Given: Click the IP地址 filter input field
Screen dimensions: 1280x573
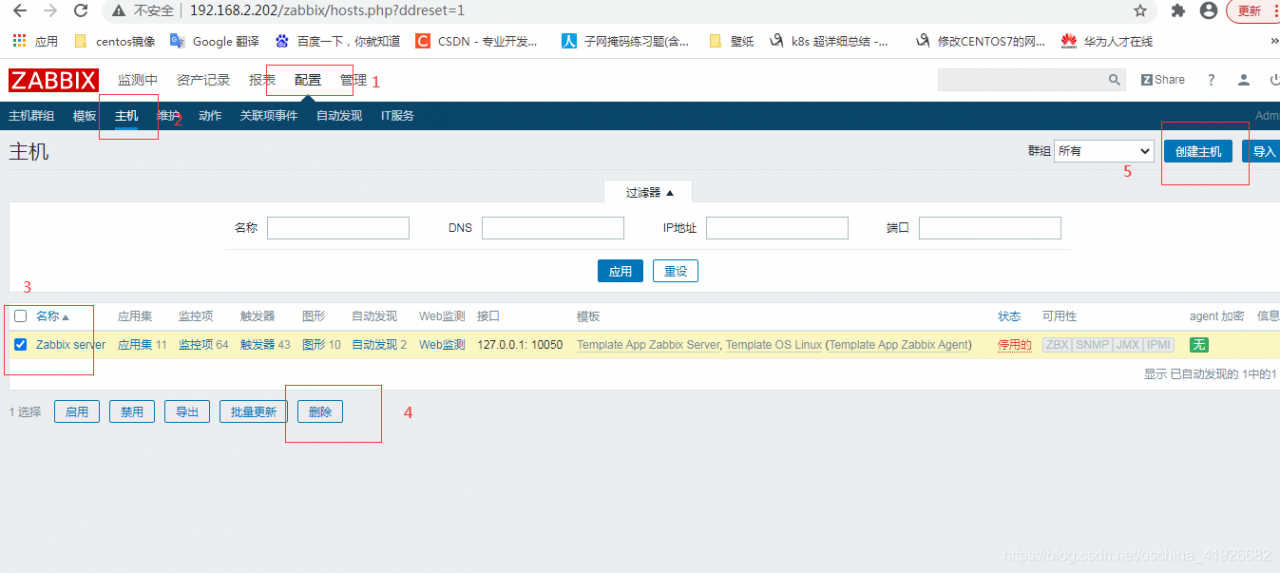Looking at the screenshot, I should click(777, 228).
